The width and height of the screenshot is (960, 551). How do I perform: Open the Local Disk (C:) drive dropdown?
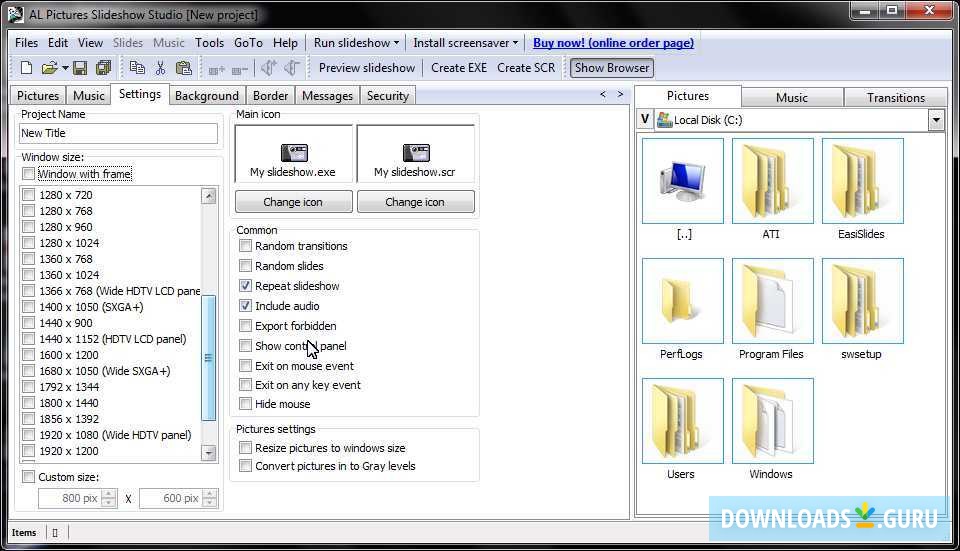936,120
